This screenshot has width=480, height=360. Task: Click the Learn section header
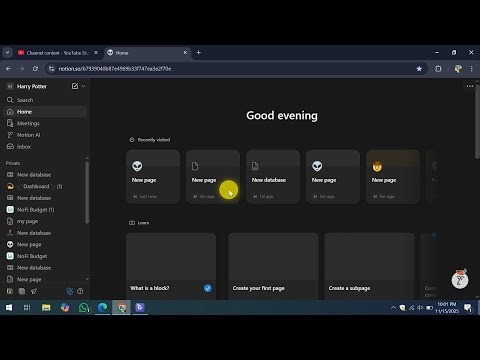click(x=139, y=223)
